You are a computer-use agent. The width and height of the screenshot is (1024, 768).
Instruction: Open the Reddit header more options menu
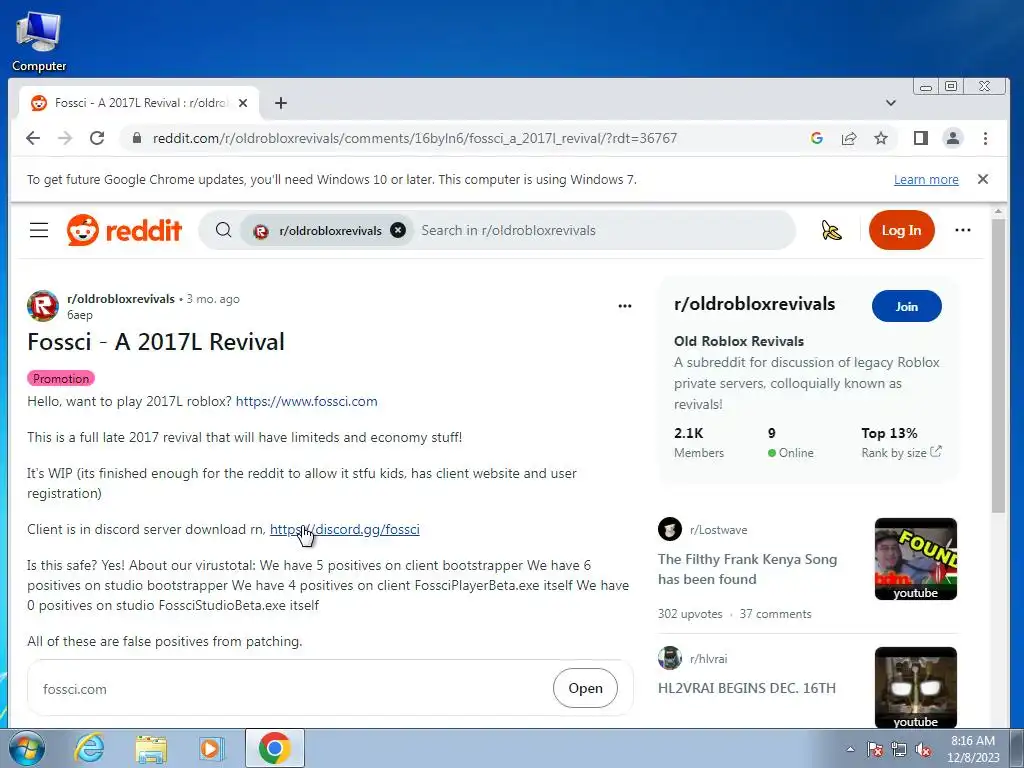pos(963,230)
